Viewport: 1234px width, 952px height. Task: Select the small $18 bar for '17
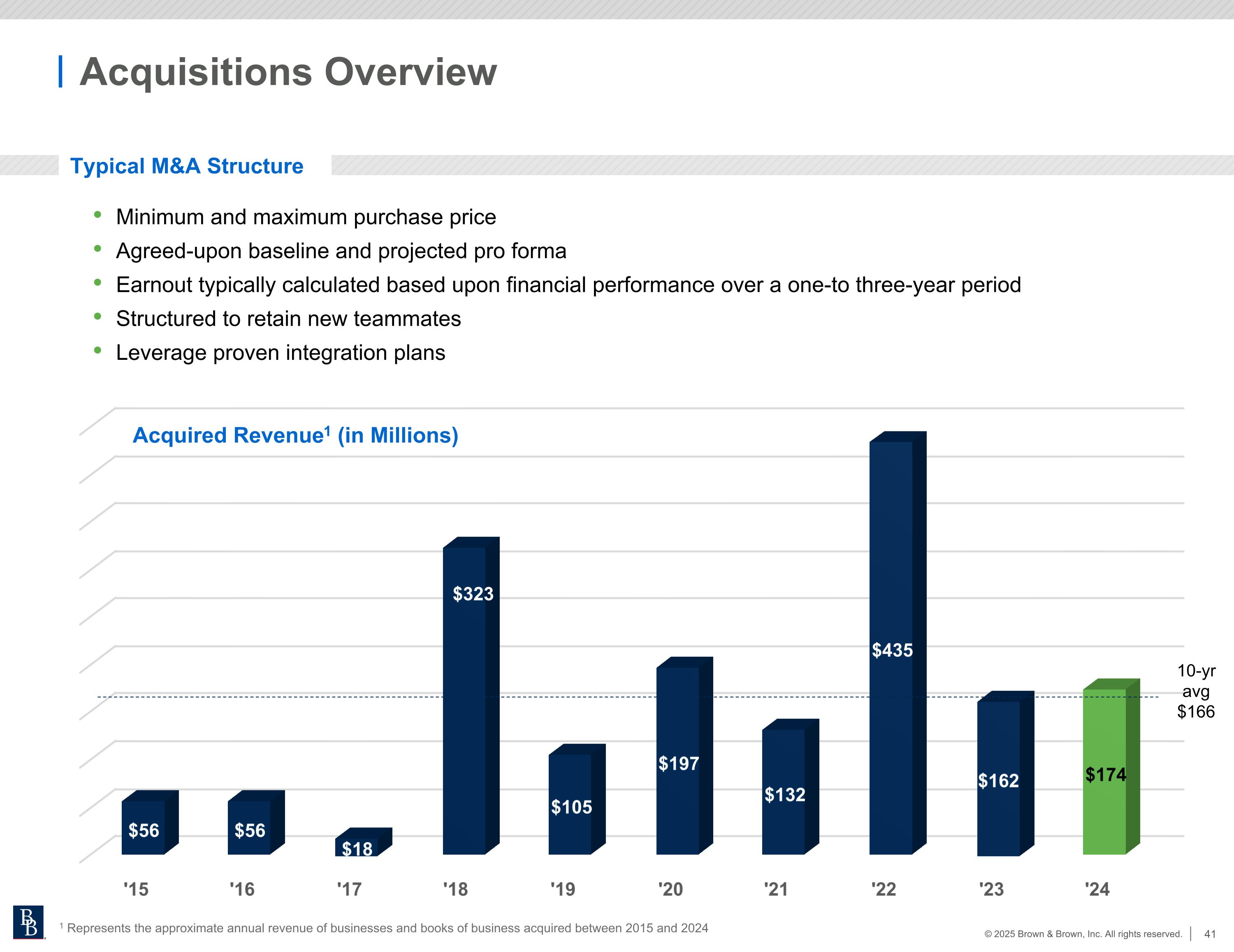357,847
